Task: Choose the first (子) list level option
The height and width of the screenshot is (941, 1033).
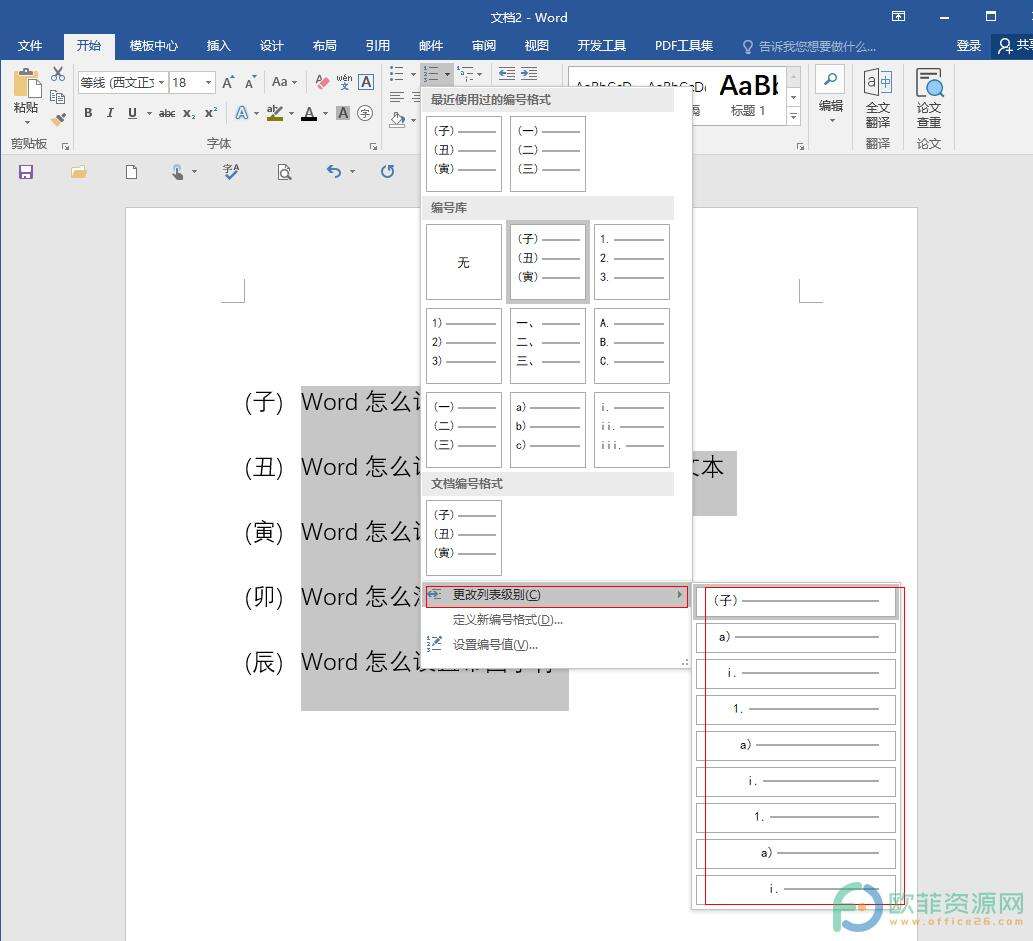Action: click(x=796, y=601)
